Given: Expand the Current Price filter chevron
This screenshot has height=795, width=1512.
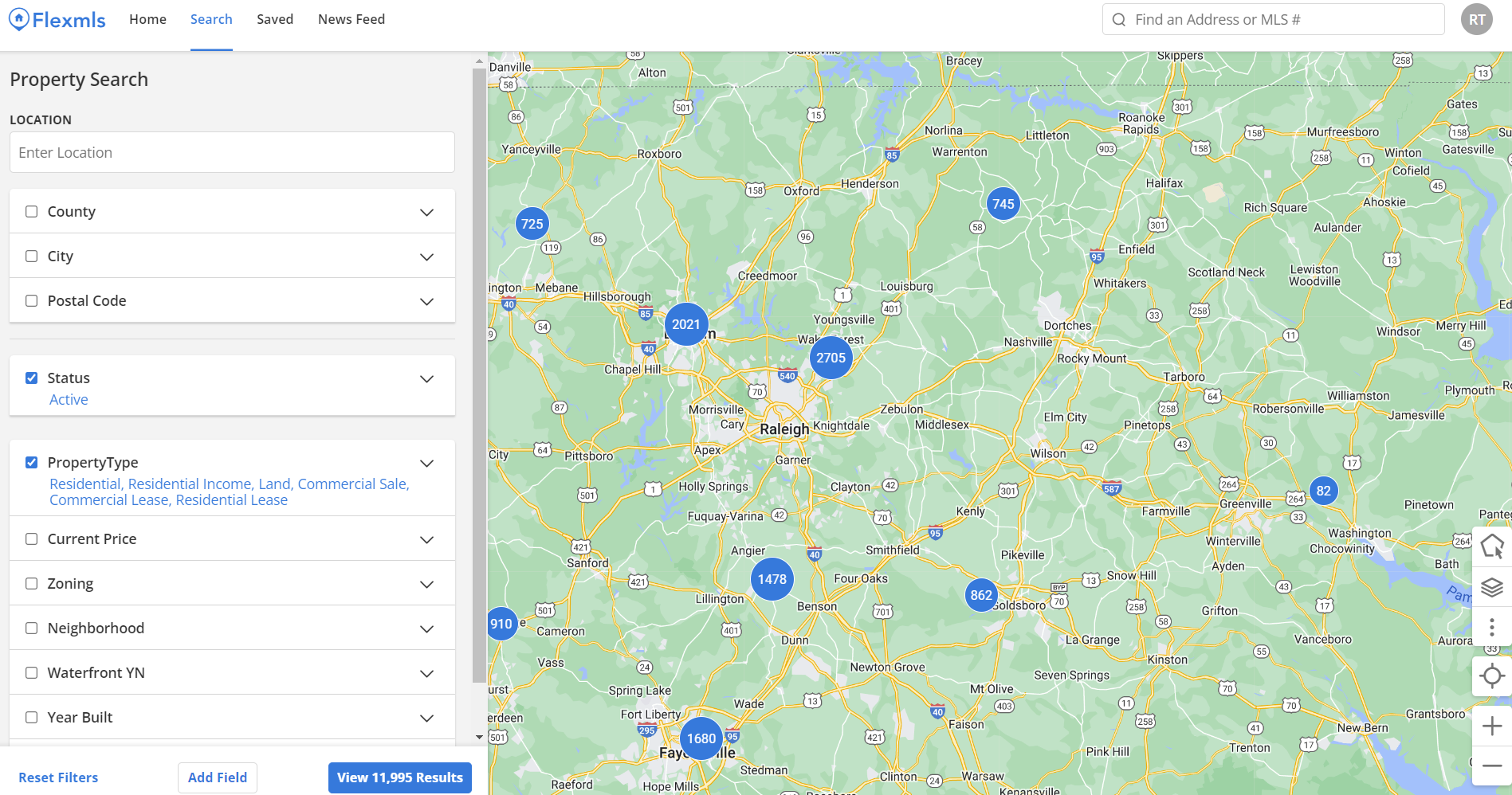Looking at the screenshot, I should point(427,540).
